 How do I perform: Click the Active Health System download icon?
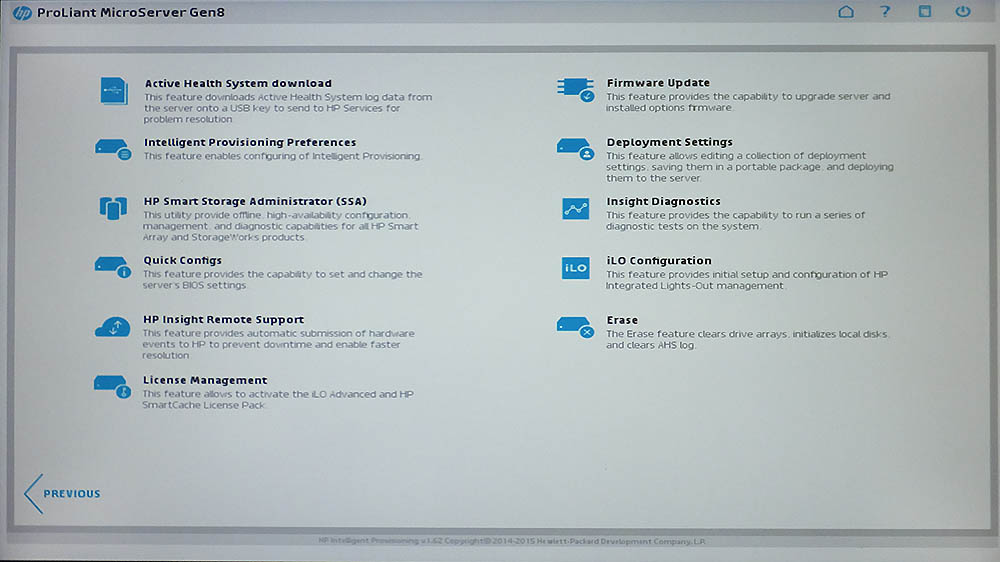[114, 91]
